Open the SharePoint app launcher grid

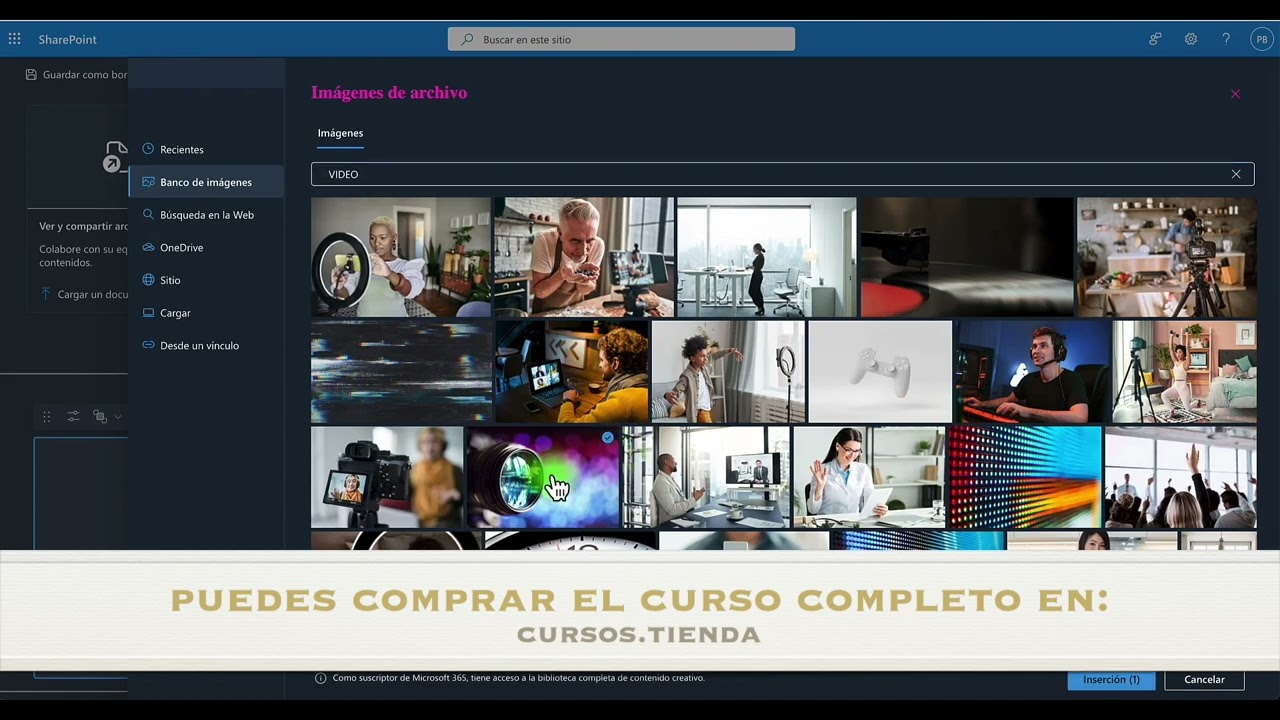(x=14, y=39)
